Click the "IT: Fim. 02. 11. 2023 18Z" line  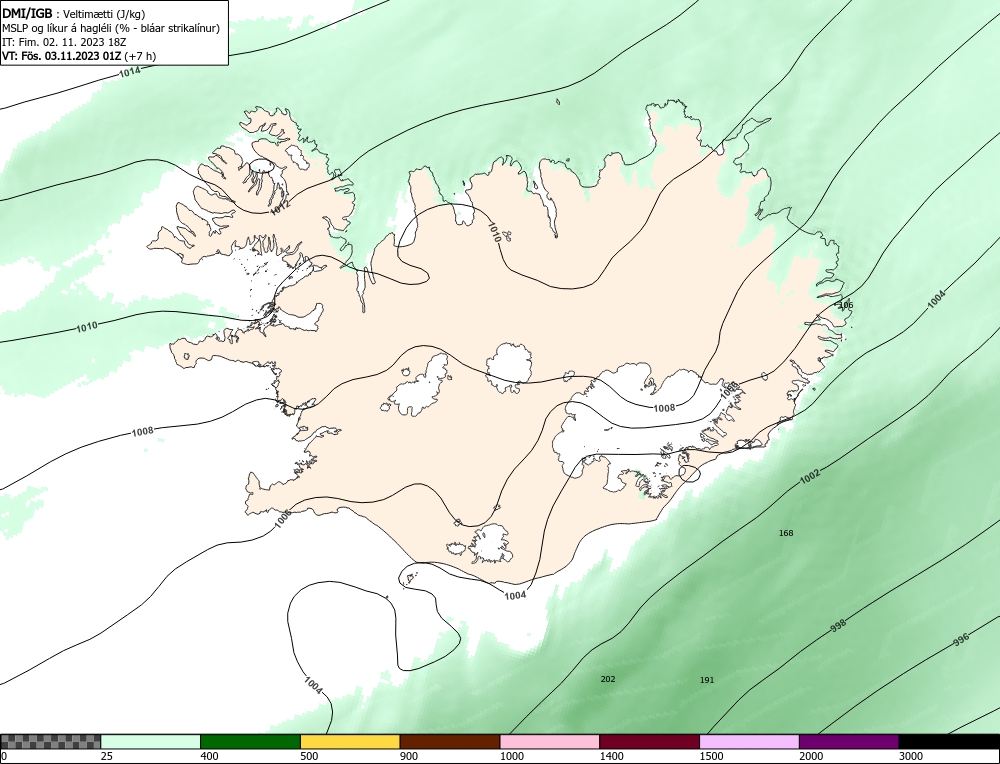click(x=64, y=42)
